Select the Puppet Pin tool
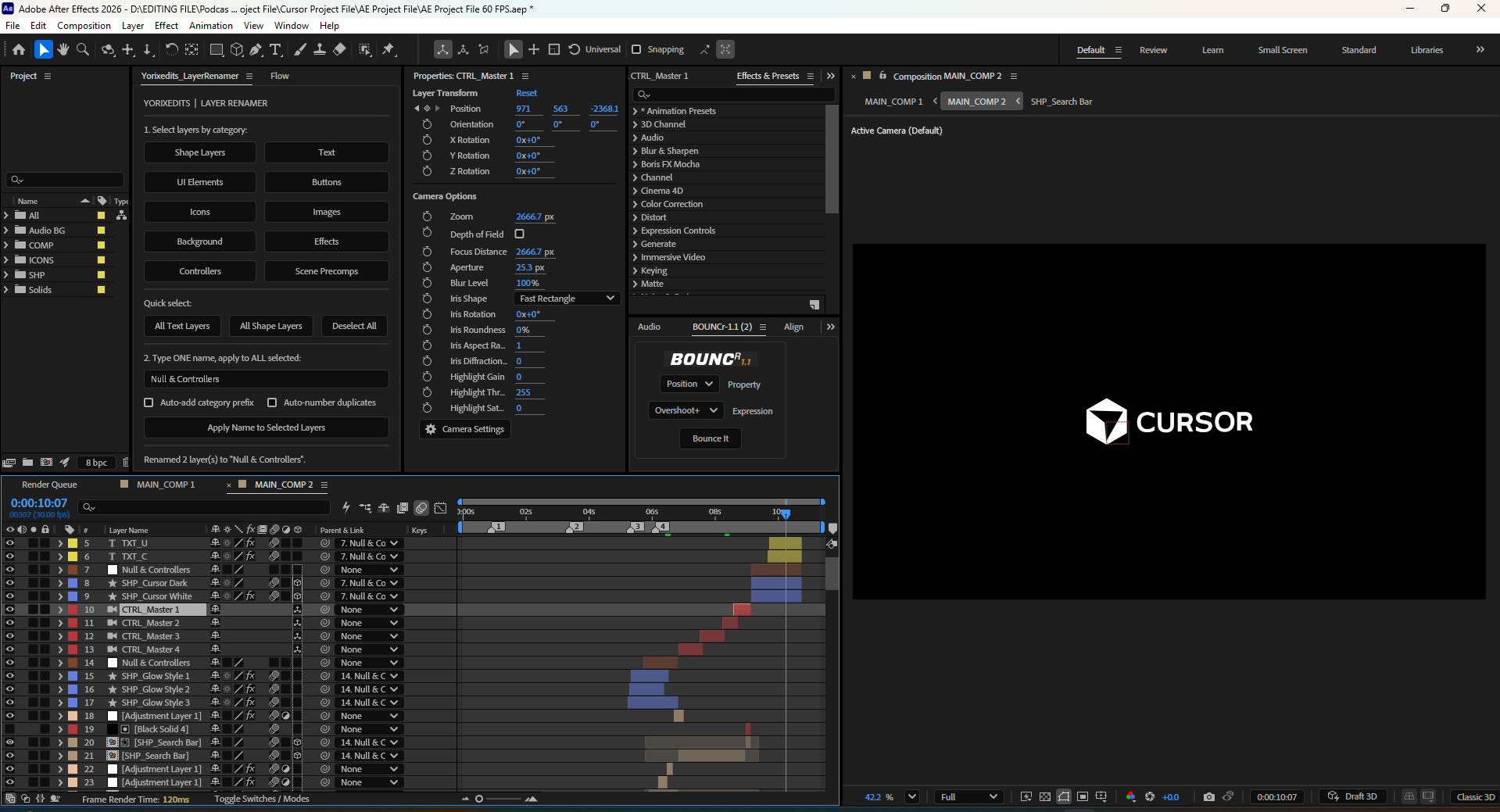This screenshot has height=812, width=1500. tap(388, 49)
